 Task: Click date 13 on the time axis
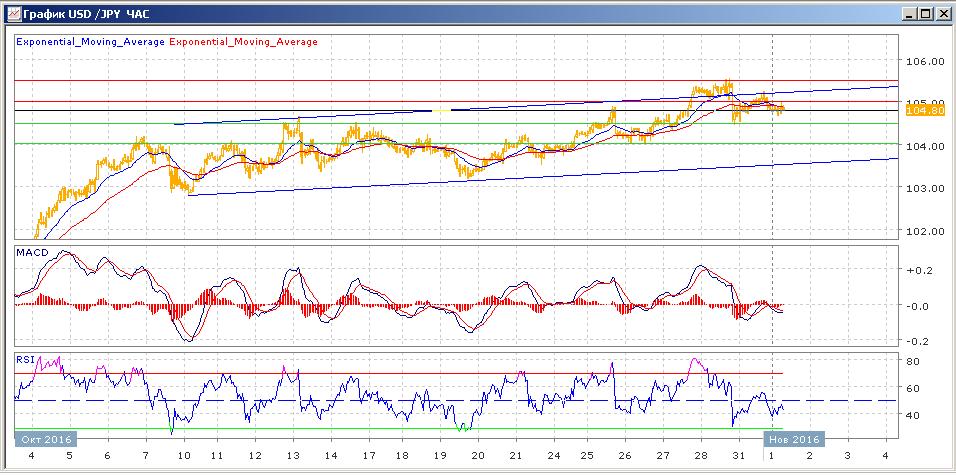[x=293, y=455]
